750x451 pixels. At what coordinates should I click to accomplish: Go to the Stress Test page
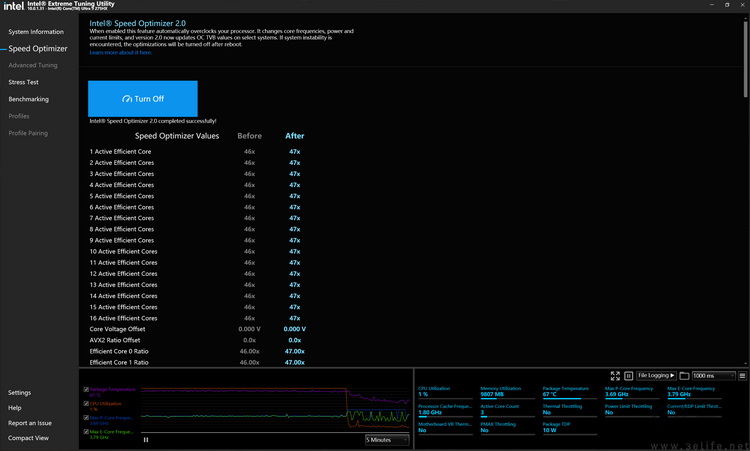23,82
